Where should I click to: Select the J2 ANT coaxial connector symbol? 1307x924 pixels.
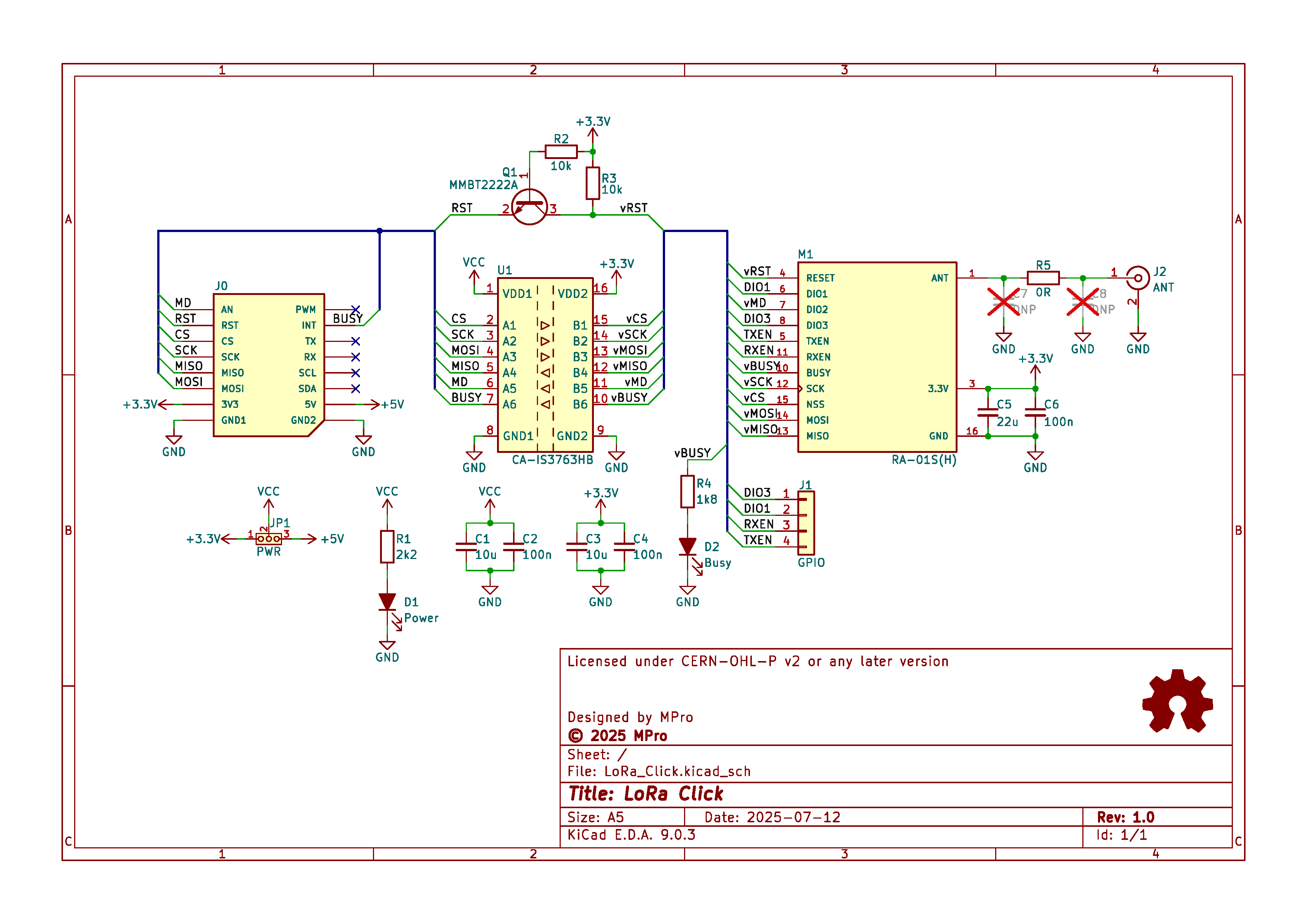1137,278
